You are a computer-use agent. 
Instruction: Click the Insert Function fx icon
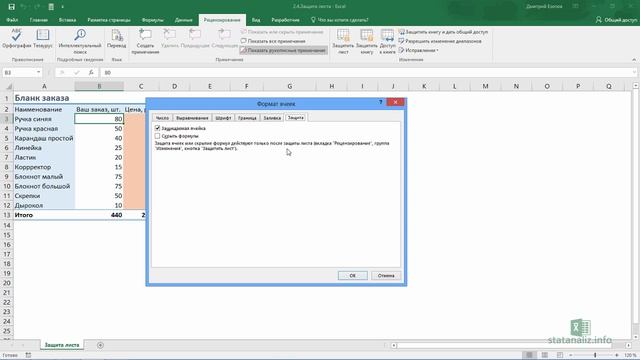coord(91,72)
